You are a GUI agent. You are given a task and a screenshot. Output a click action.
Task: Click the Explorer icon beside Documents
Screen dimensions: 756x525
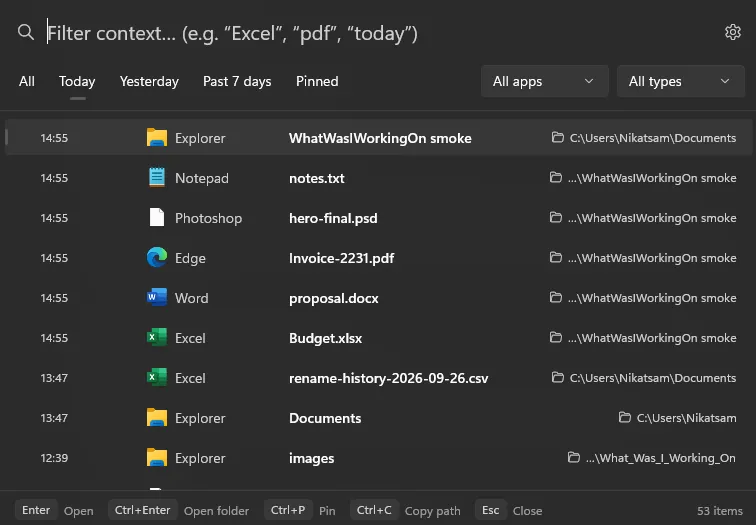coord(157,418)
